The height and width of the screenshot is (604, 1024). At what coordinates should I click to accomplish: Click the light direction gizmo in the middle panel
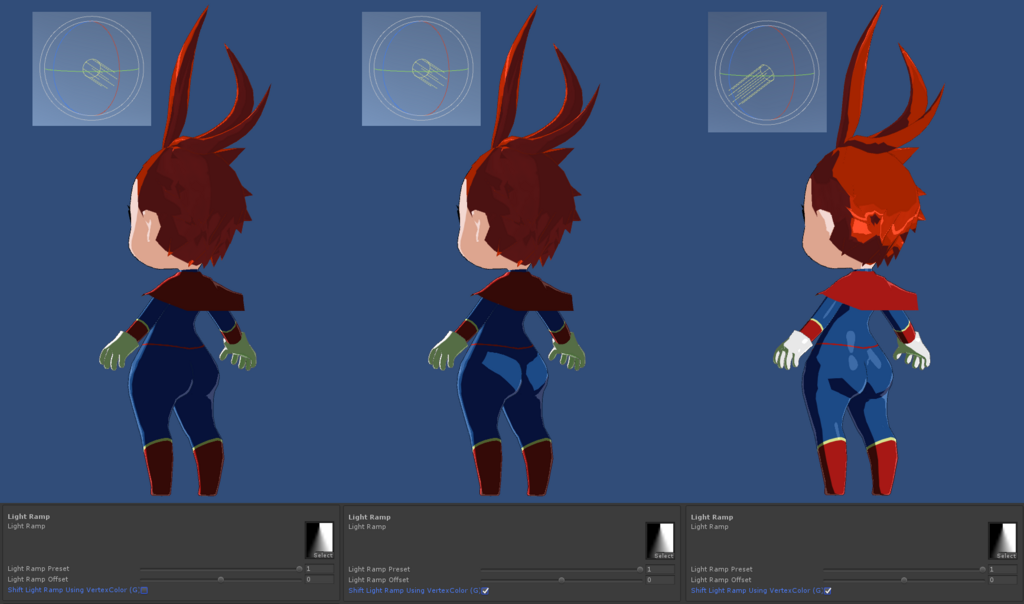coord(421,69)
